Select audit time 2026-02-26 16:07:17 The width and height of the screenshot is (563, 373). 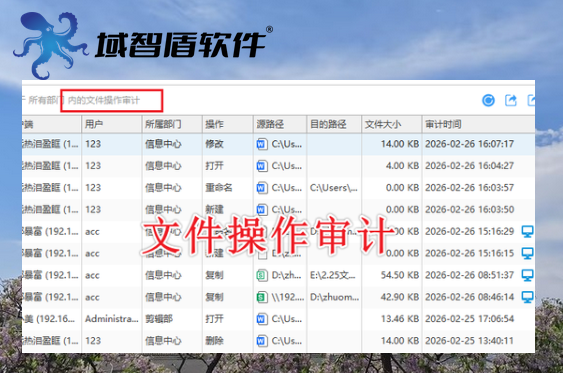click(470, 144)
